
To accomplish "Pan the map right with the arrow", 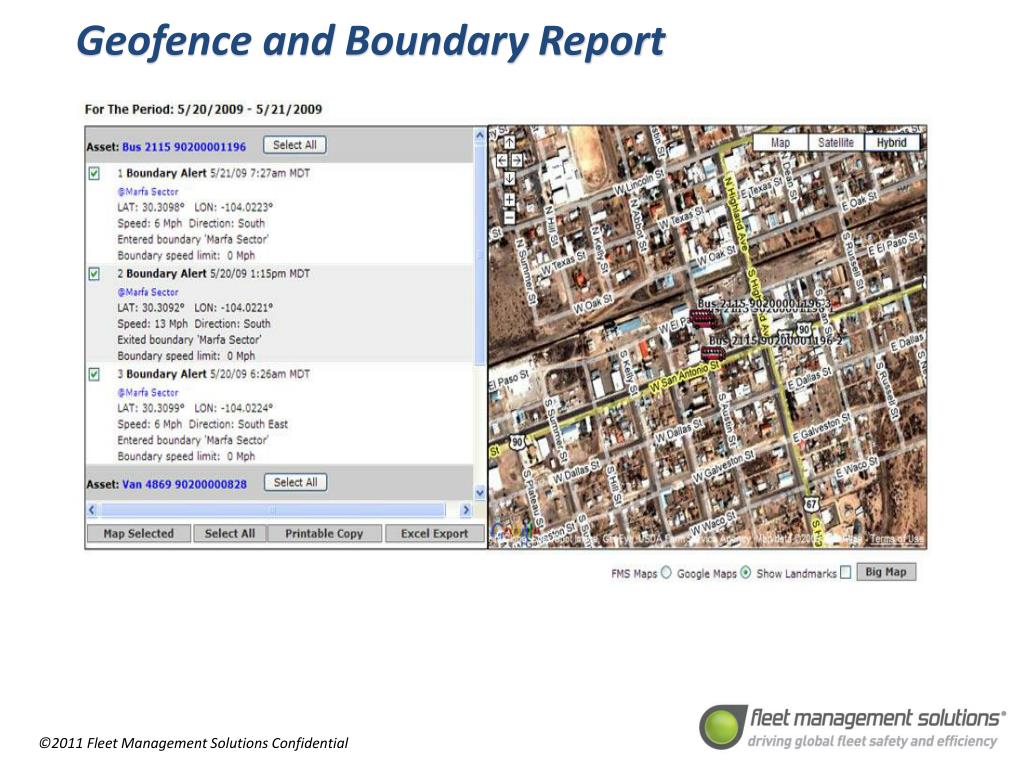I will 517,160.
